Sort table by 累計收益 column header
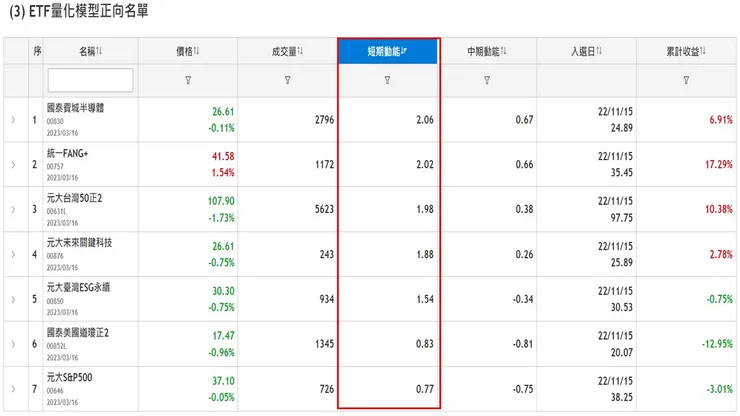Screen dimensions: 740x416 pos(686,51)
